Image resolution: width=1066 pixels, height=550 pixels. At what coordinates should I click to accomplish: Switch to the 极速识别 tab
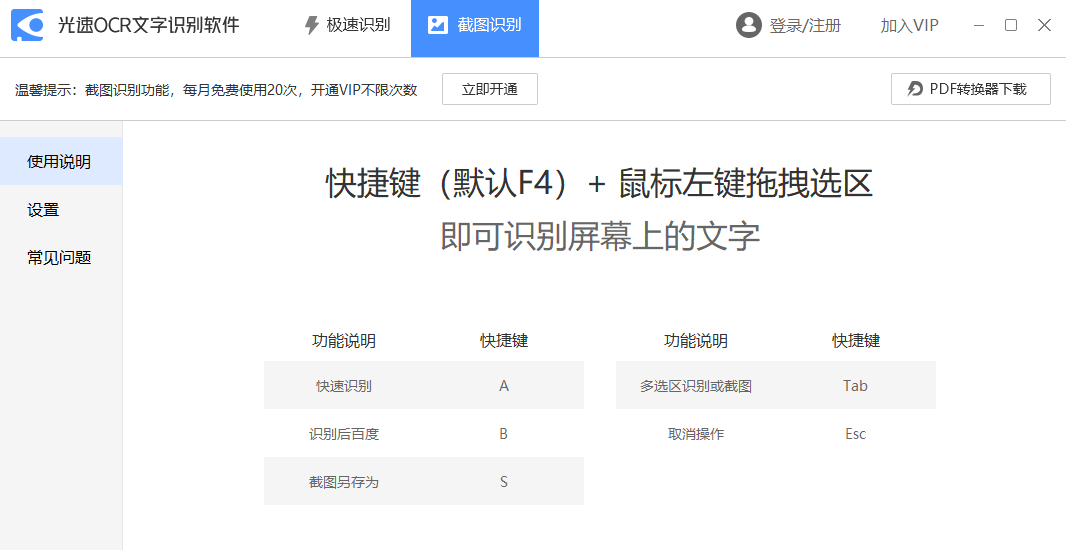point(347,26)
